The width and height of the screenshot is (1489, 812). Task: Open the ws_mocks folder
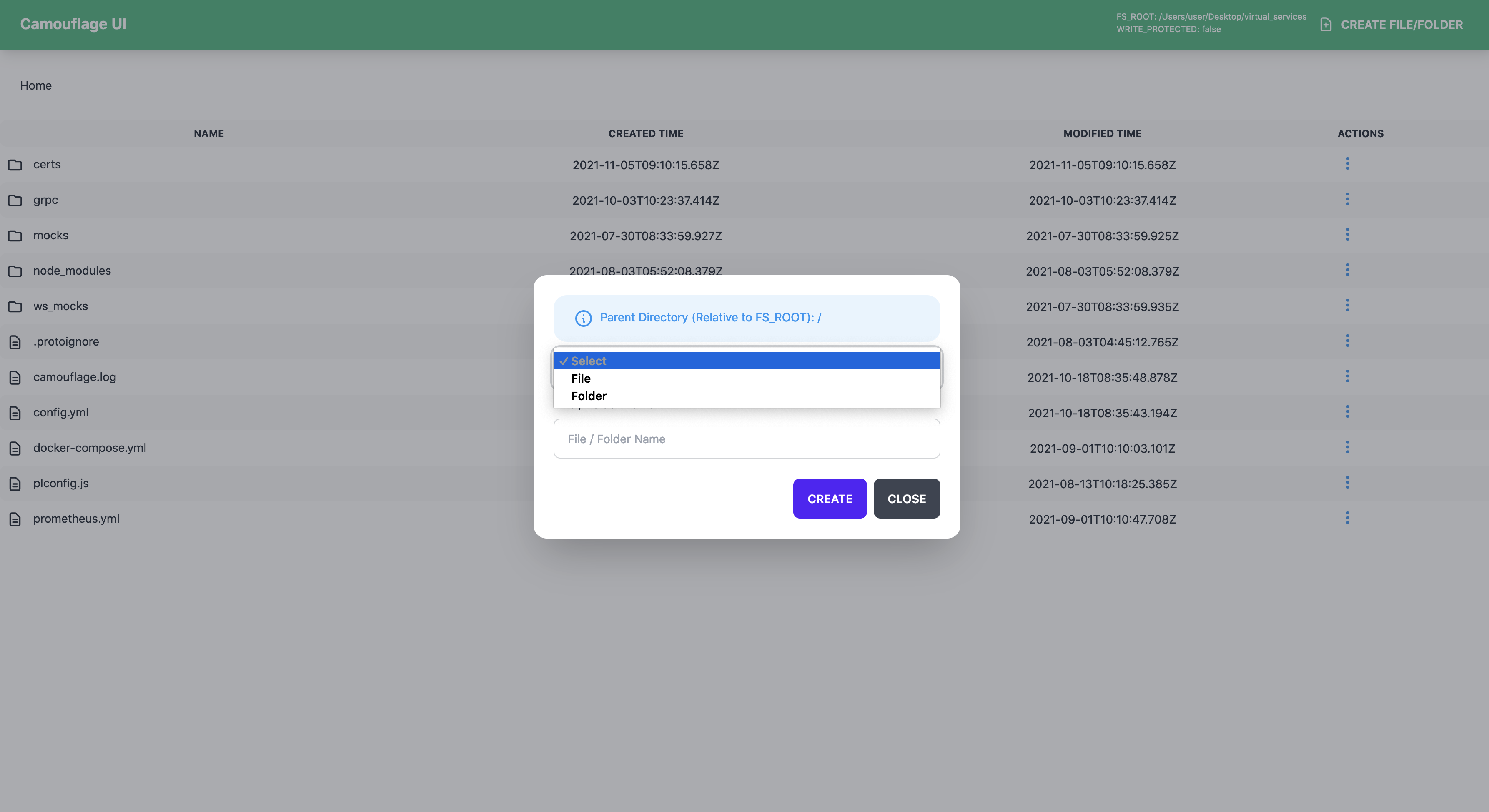(x=61, y=306)
